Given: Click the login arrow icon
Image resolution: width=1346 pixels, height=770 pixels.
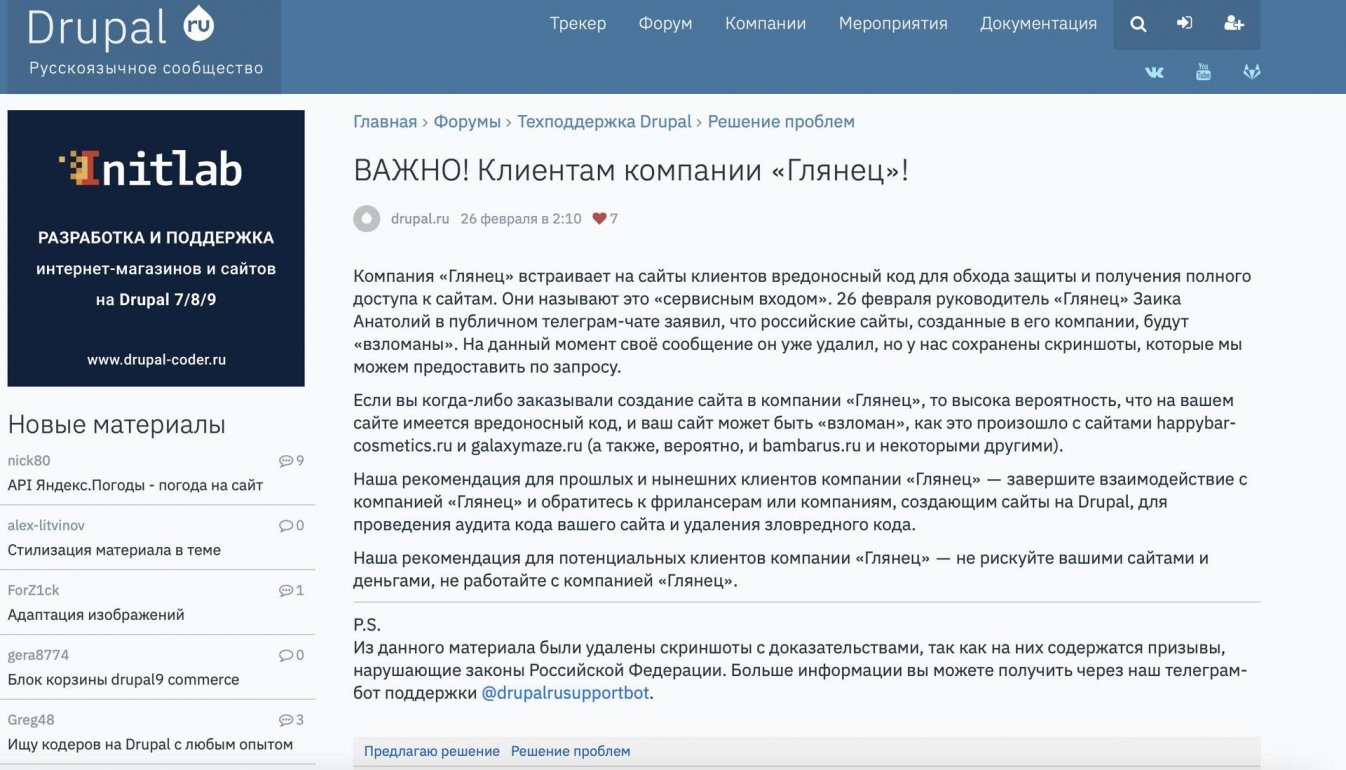Looking at the screenshot, I should (1185, 24).
